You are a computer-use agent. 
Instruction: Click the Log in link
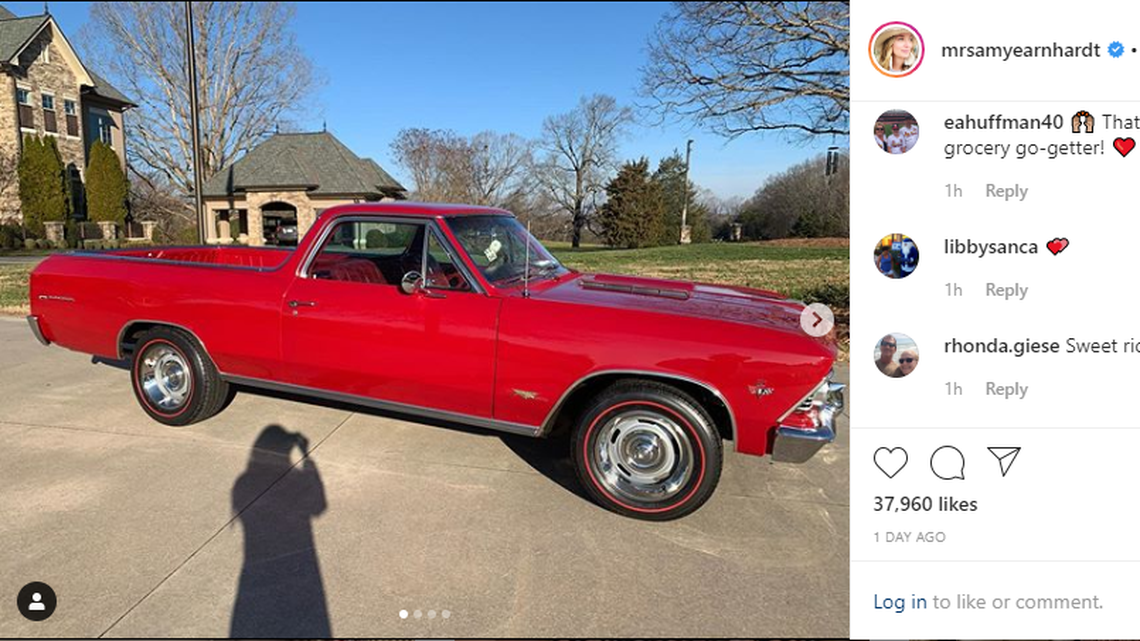pyautogui.click(x=900, y=602)
